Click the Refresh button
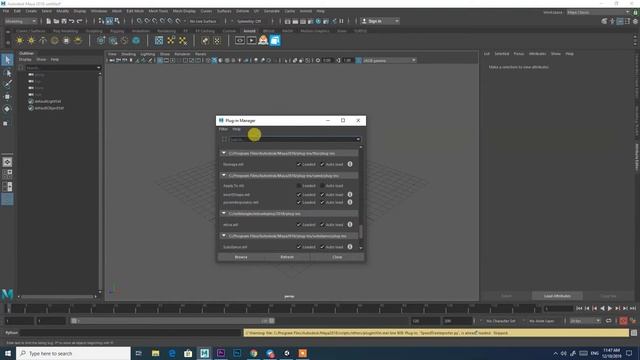This screenshot has height=360, width=640. pos(287,257)
